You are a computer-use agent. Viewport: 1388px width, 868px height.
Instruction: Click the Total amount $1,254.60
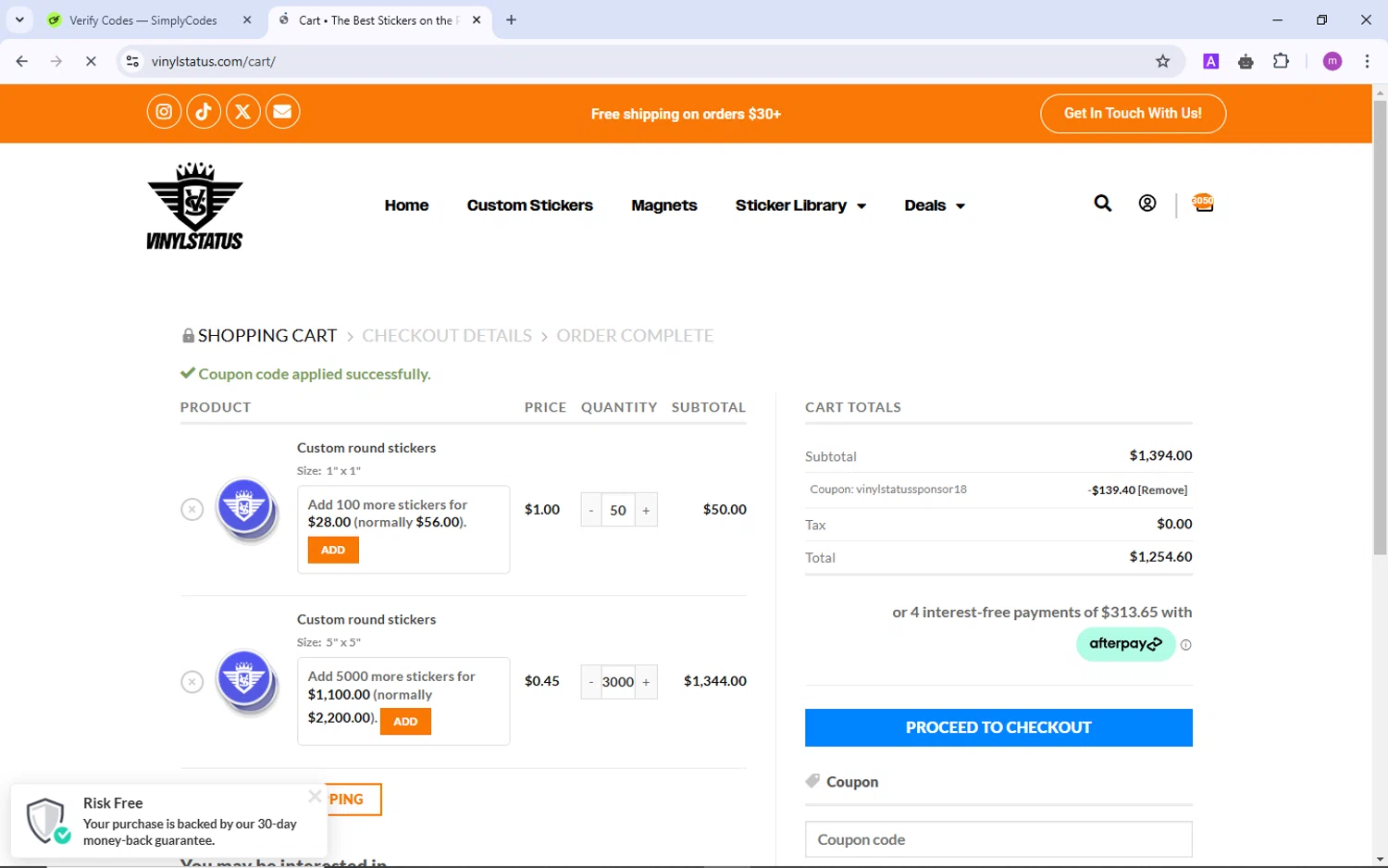tap(1160, 557)
